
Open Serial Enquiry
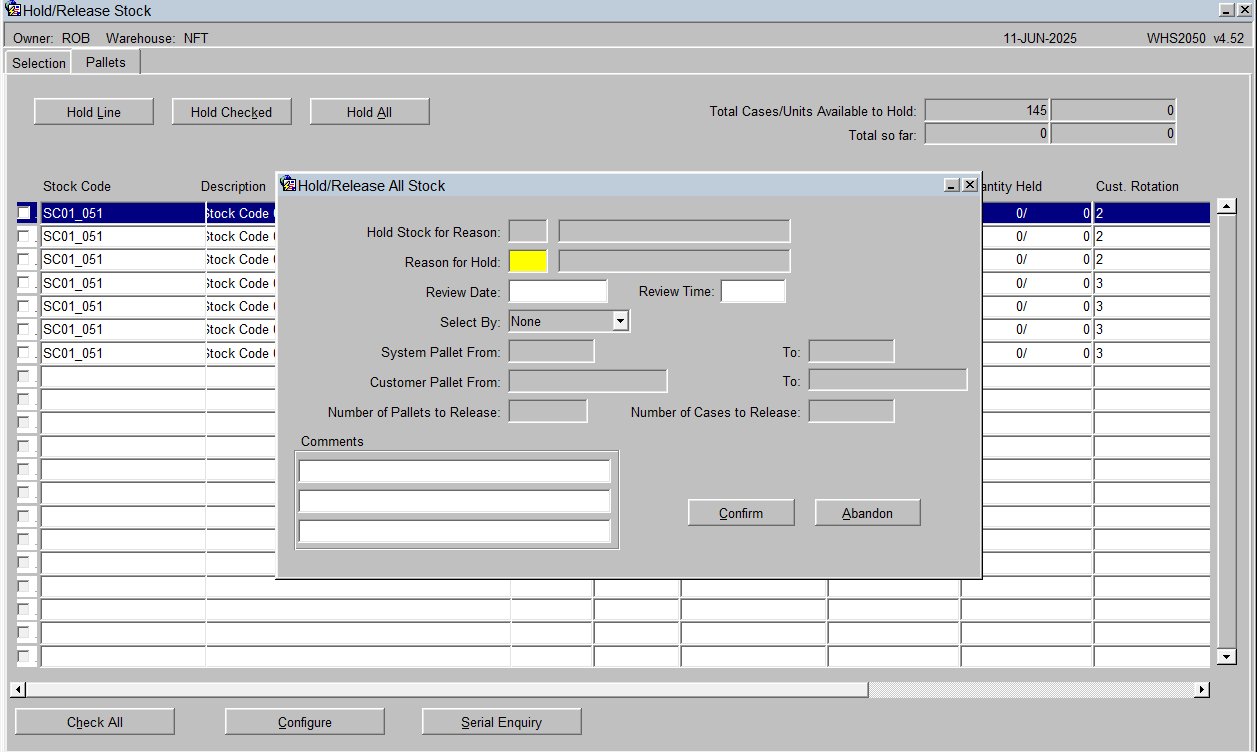click(502, 722)
